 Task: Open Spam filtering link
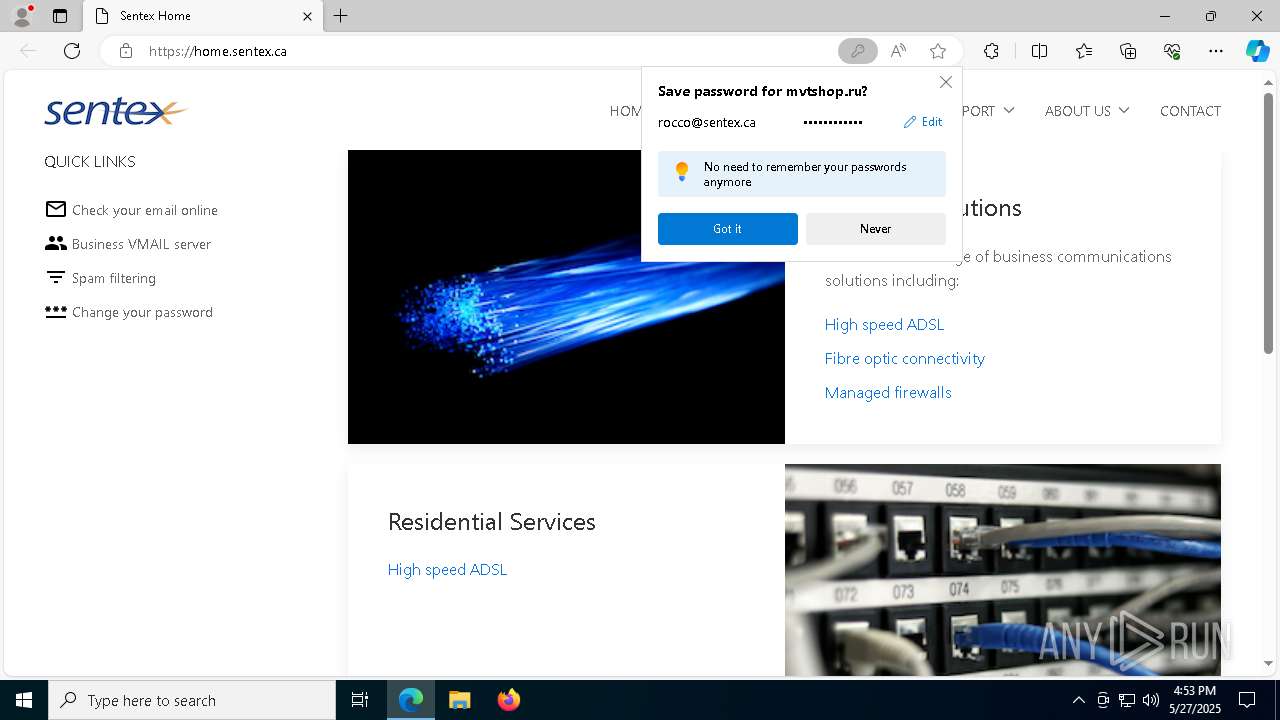pyautogui.click(x=114, y=278)
